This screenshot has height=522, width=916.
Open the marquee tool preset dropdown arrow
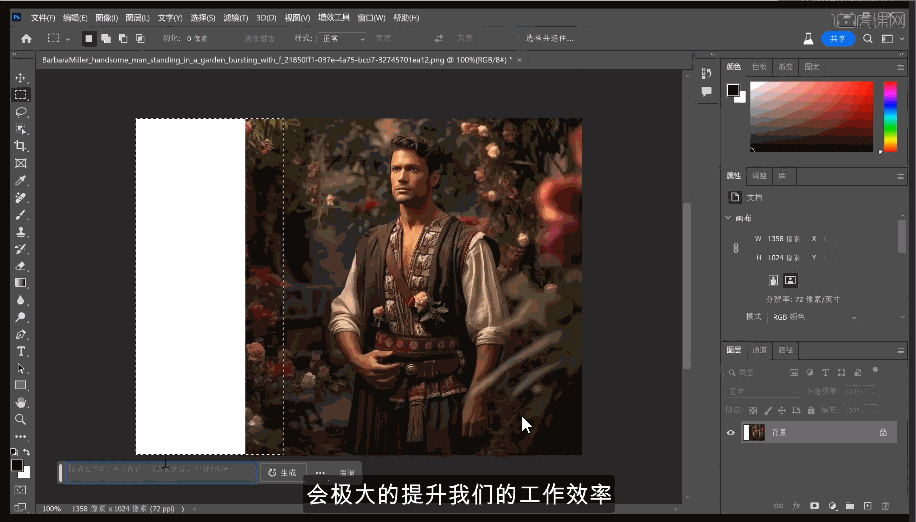point(68,39)
